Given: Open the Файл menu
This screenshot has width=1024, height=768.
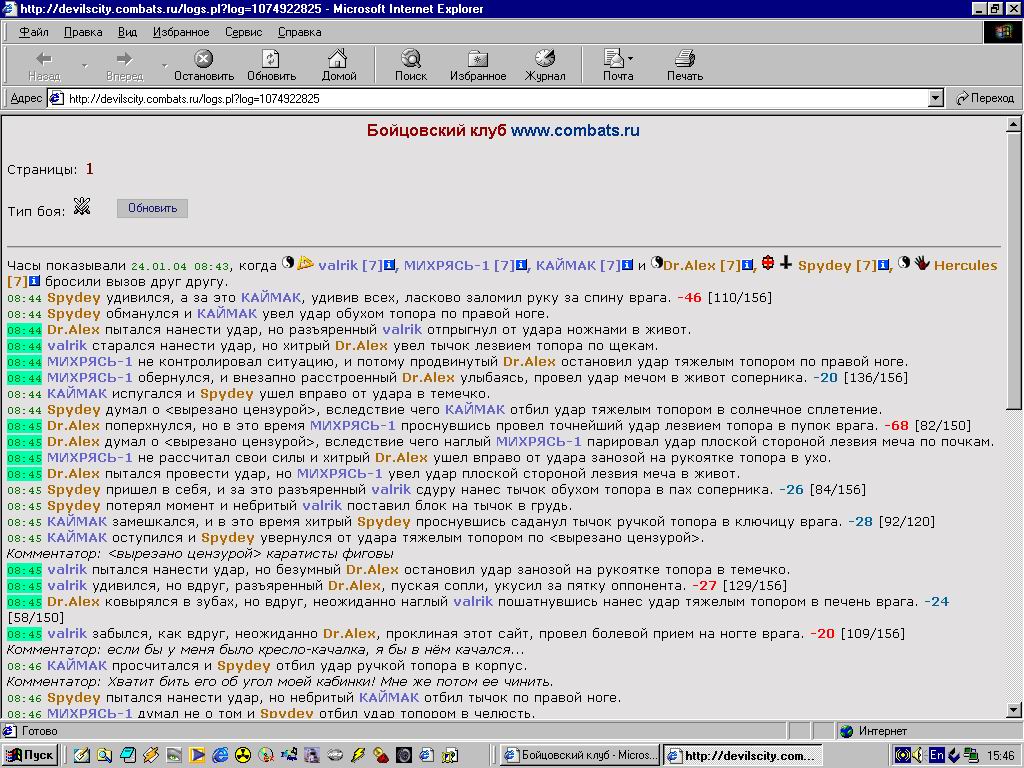Looking at the screenshot, I should (33, 32).
